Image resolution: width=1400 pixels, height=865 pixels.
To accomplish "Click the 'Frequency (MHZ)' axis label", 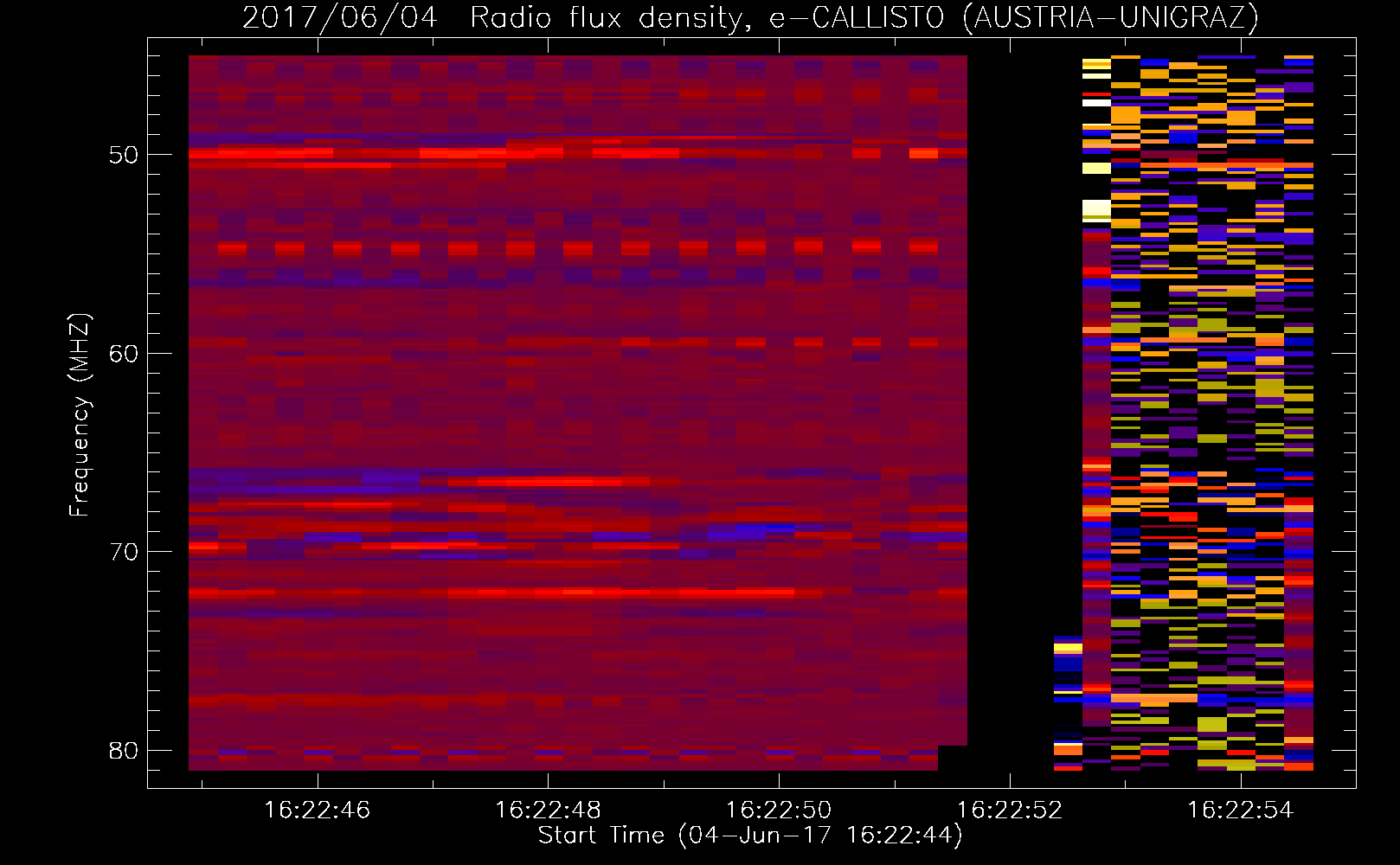I will pos(80,415).
